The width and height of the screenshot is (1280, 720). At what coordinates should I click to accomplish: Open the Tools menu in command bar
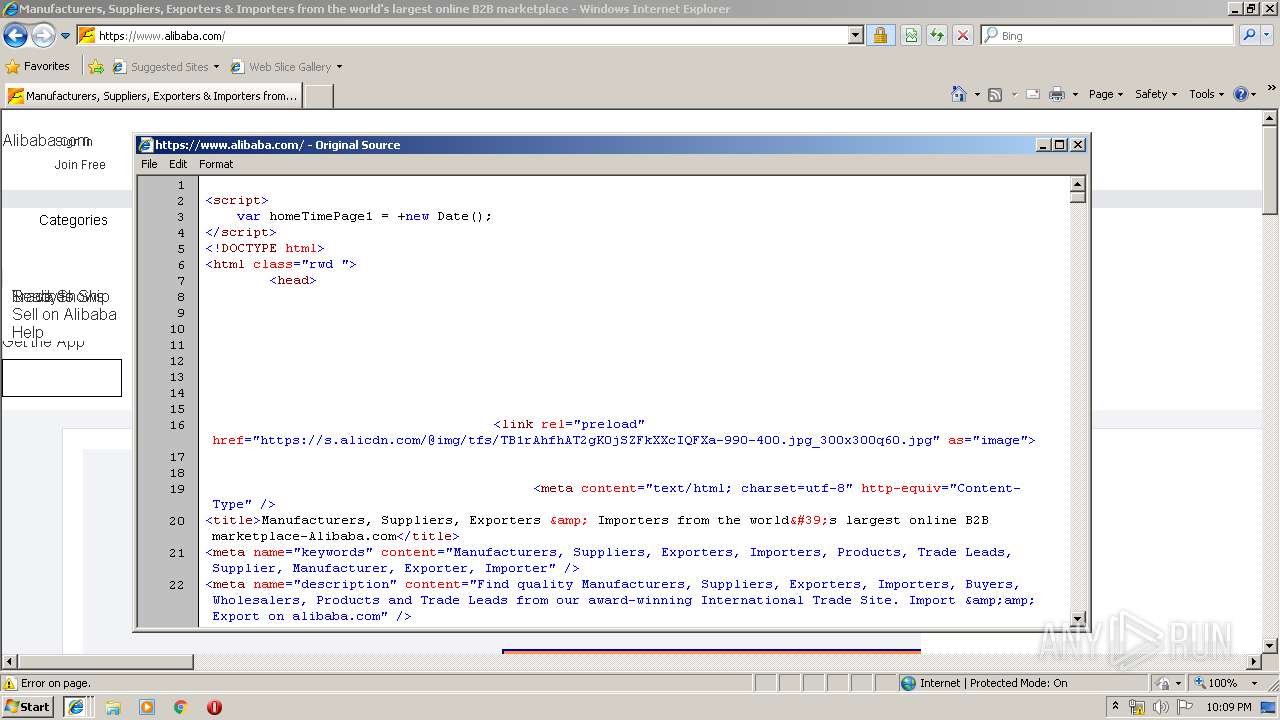[x=1207, y=94]
